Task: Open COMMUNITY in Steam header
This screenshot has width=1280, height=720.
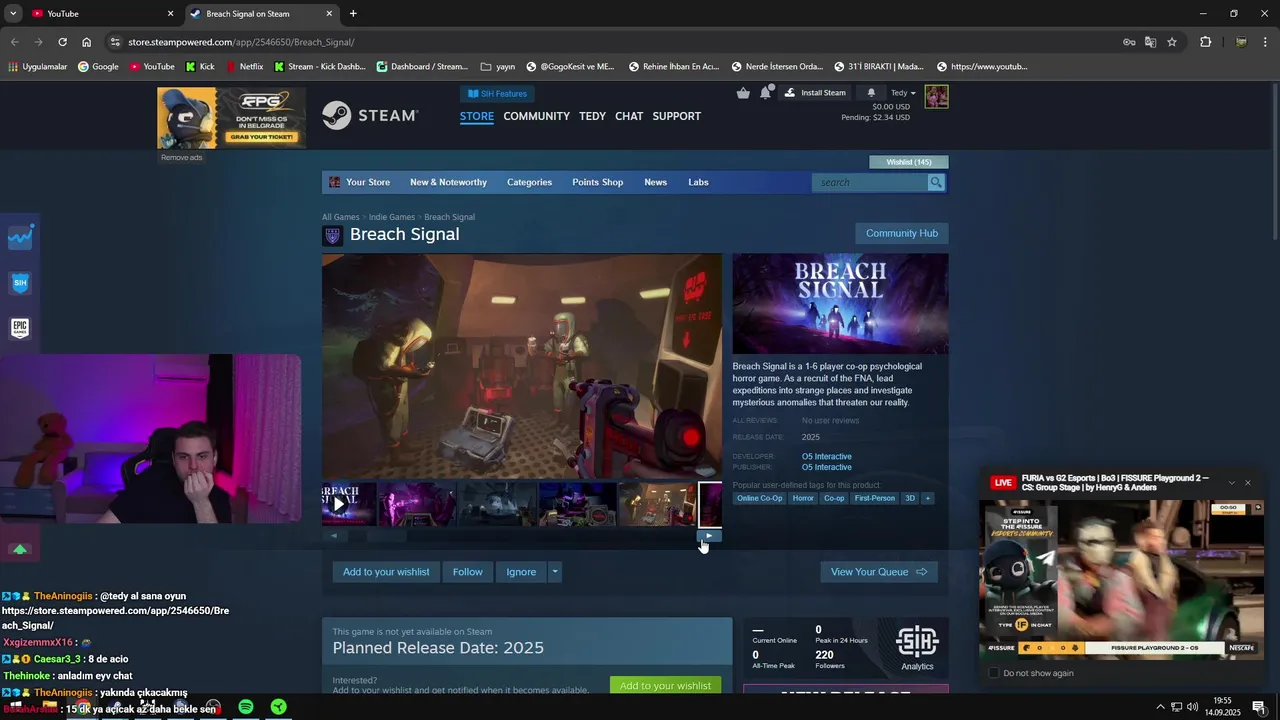Action: click(536, 116)
